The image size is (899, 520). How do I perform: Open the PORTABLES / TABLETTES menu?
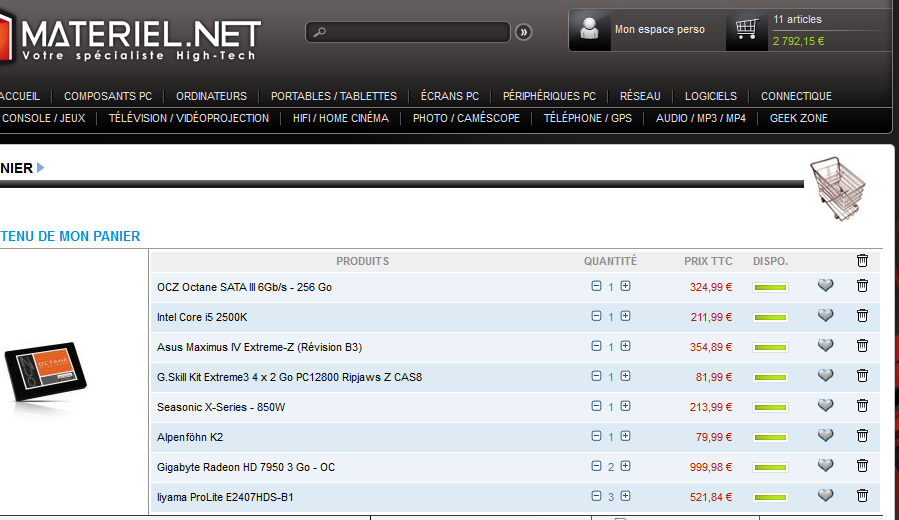pos(333,96)
